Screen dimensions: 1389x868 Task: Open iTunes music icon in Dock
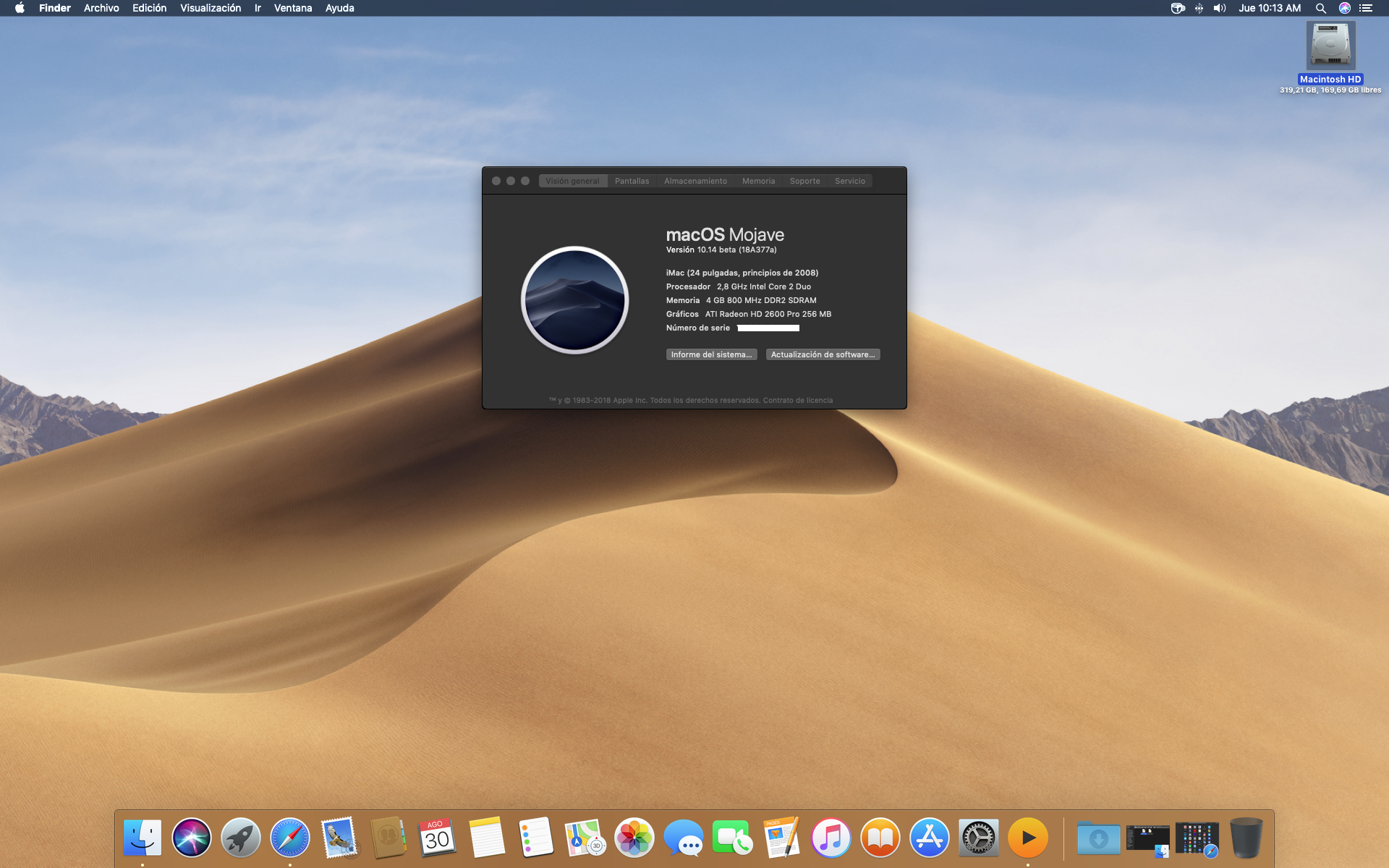pos(831,838)
